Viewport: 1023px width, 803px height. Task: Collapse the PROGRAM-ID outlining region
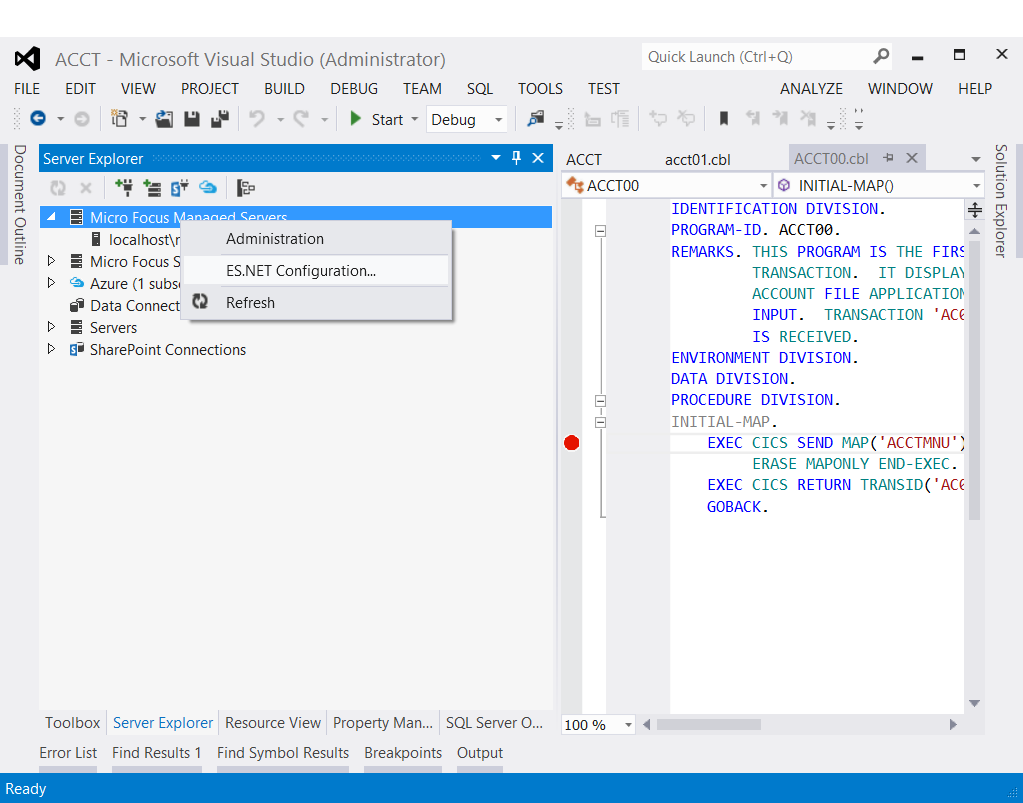pos(601,231)
